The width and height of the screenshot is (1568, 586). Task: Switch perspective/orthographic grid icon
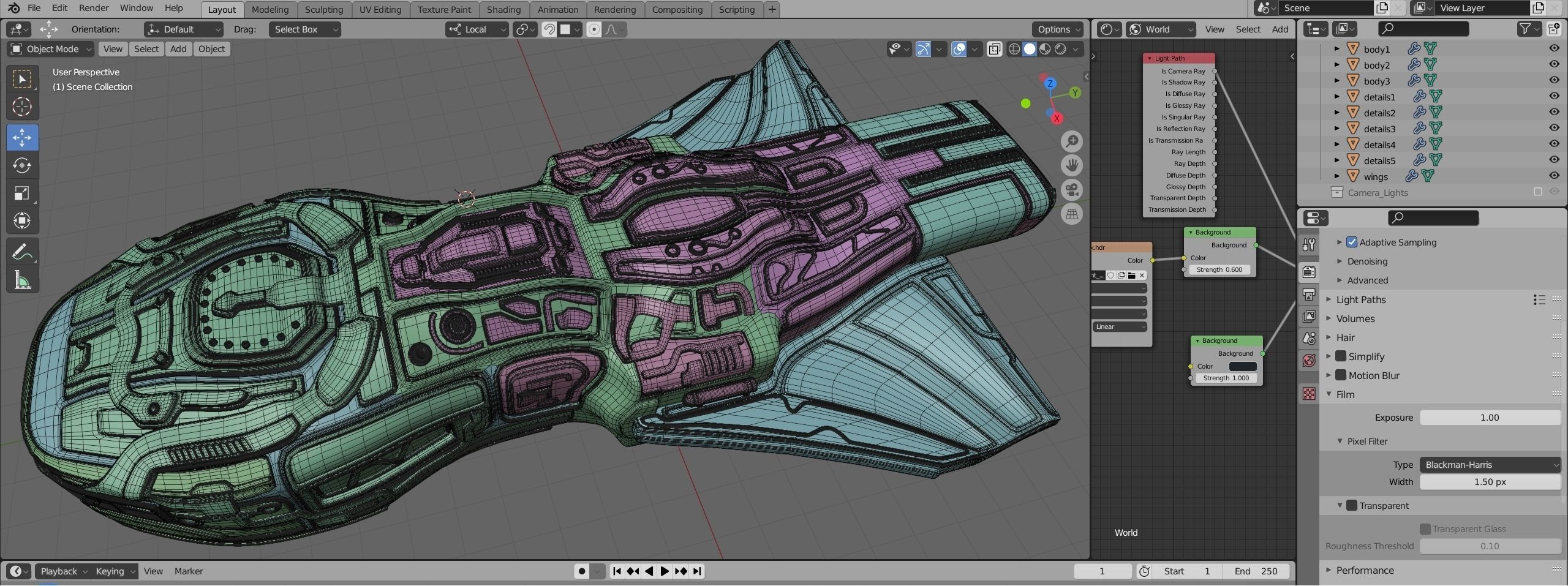click(1072, 214)
